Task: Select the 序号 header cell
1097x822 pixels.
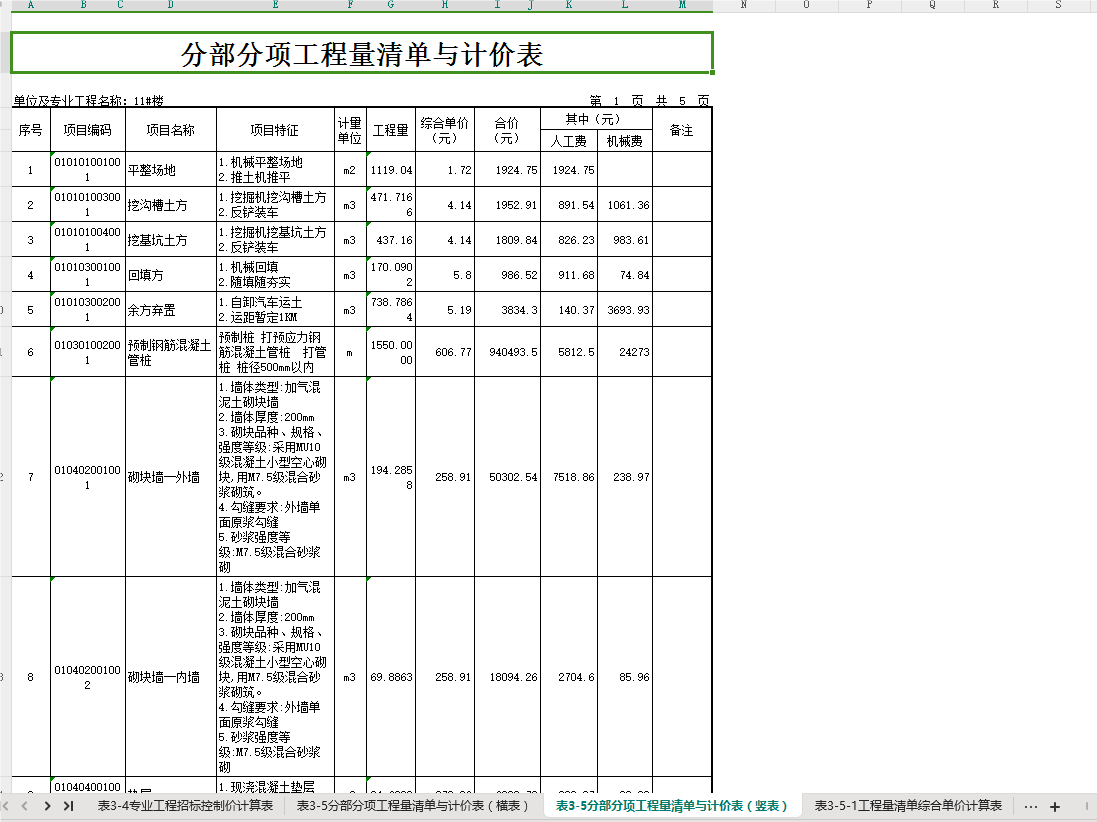Action: [x=31, y=130]
